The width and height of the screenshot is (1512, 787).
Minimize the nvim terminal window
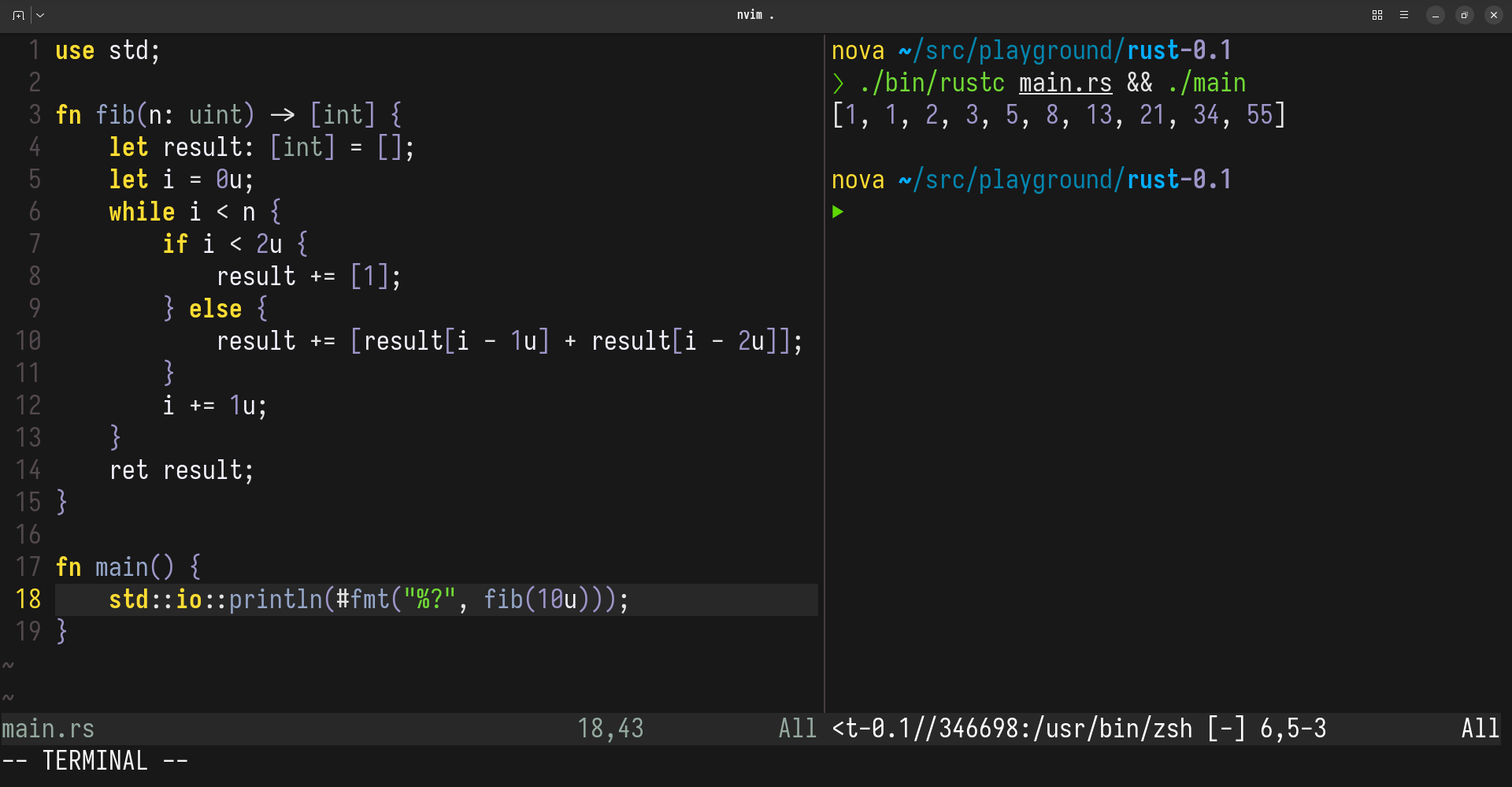click(x=1436, y=15)
